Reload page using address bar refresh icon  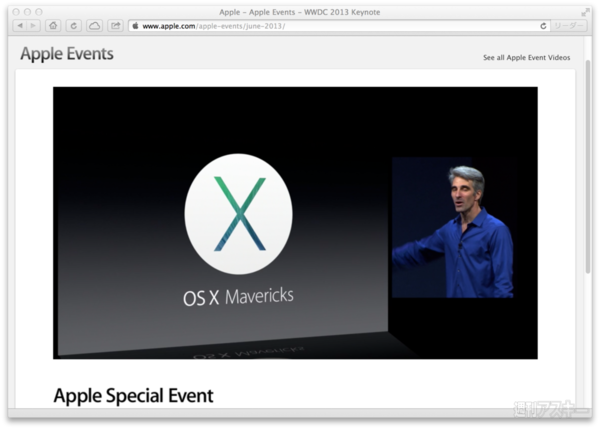[x=543, y=26]
